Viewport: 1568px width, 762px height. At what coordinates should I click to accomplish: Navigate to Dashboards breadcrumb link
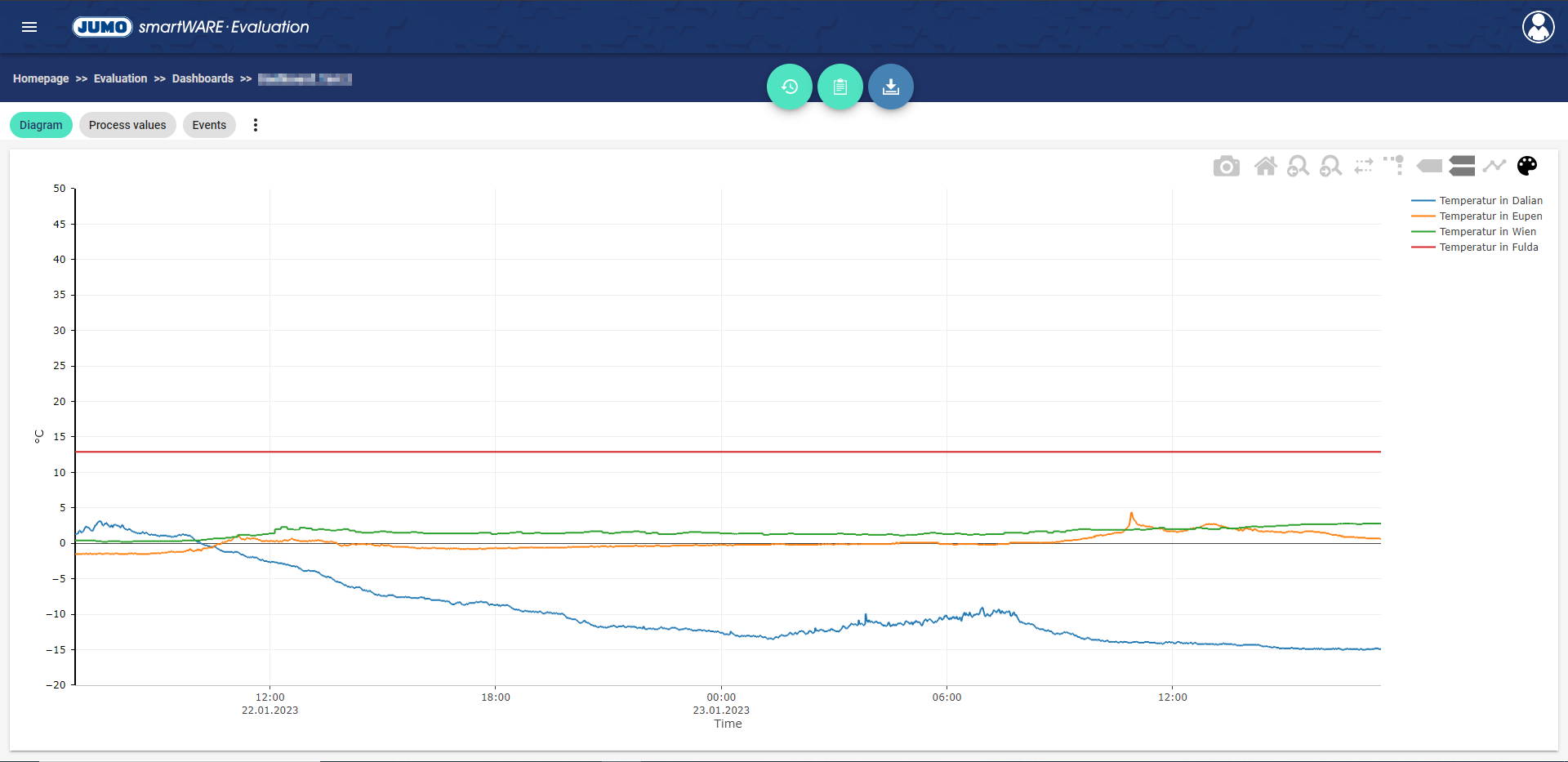click(203, 79)
